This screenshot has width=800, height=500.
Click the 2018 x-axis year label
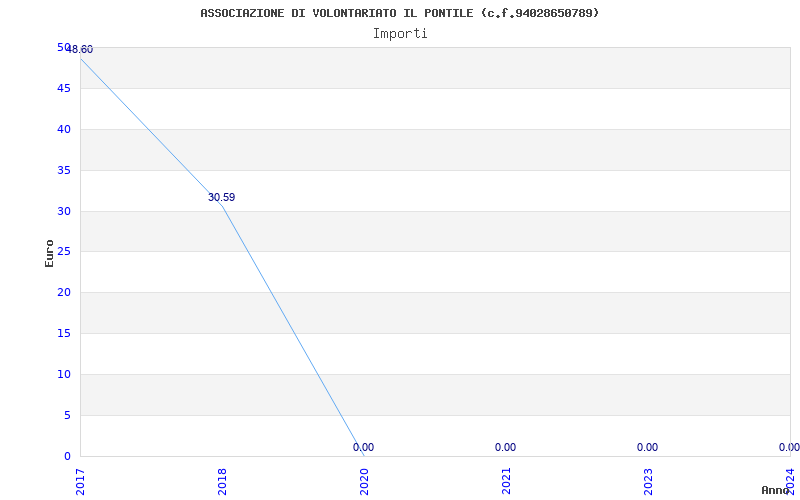[222, 482]
